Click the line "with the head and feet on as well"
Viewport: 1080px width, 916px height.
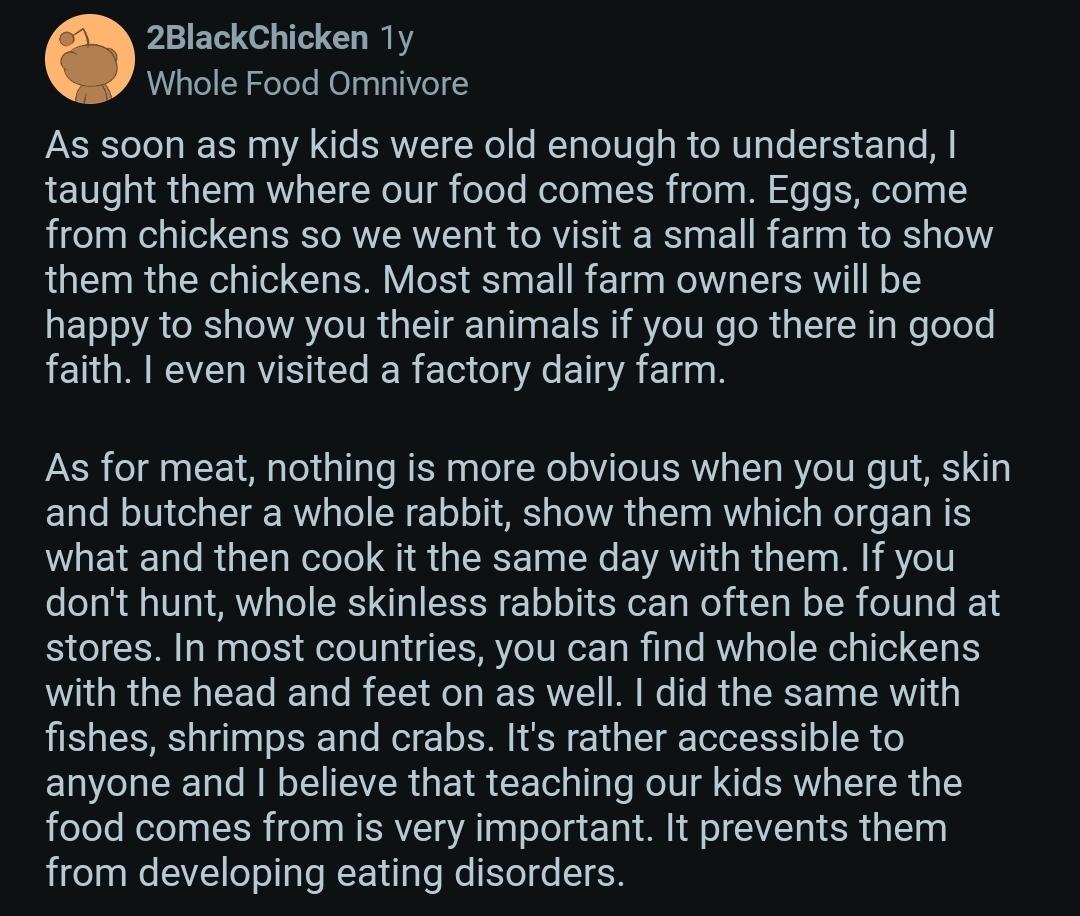coord(502,693)
